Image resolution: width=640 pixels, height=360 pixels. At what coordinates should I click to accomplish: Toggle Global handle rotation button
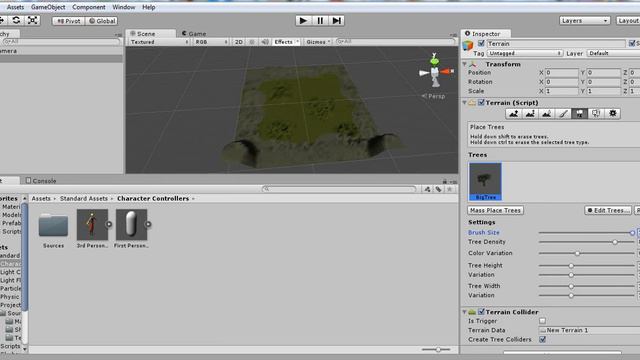102,21
